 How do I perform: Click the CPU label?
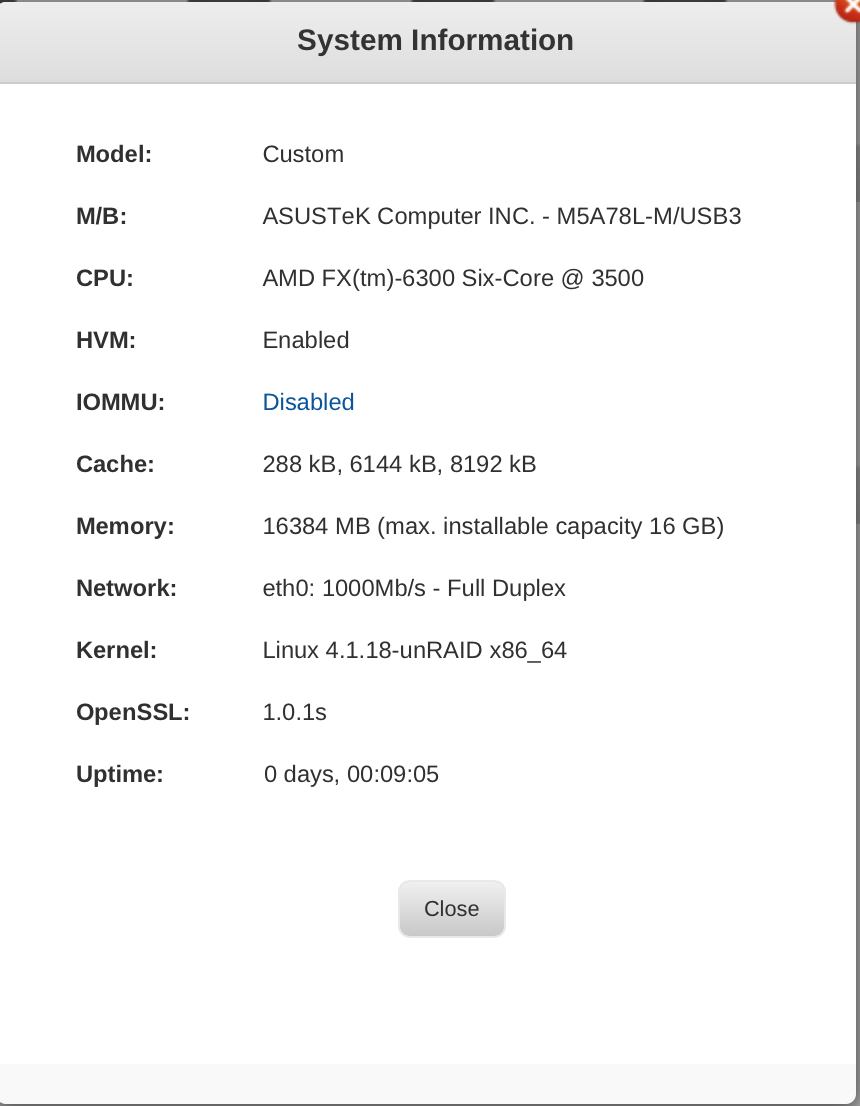[104, 278]
